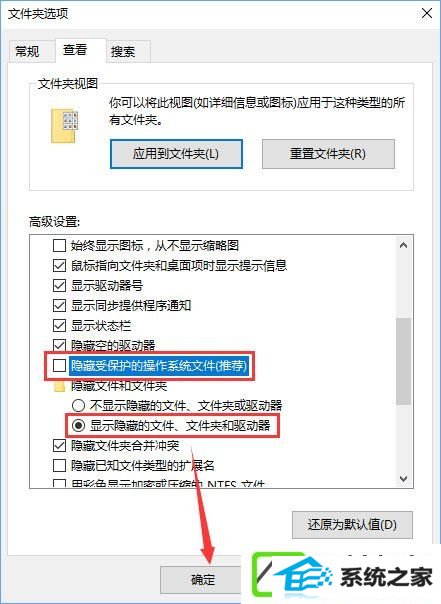Click the 应用到文件夹(L) button
Viewport: 441px width, 604px height.
click(x=176, y=154)
